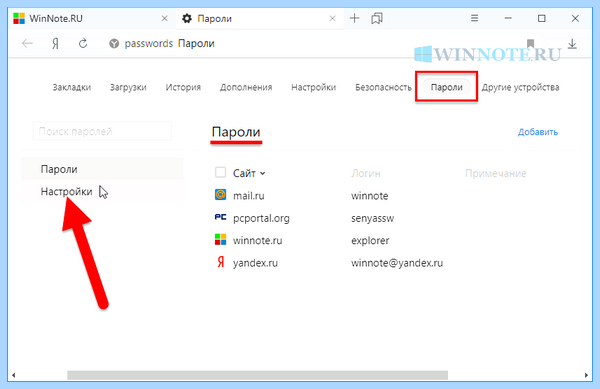Go back with the browser back arrow
This screenshot has width=600, height=389.
click(x=27, y=44)
